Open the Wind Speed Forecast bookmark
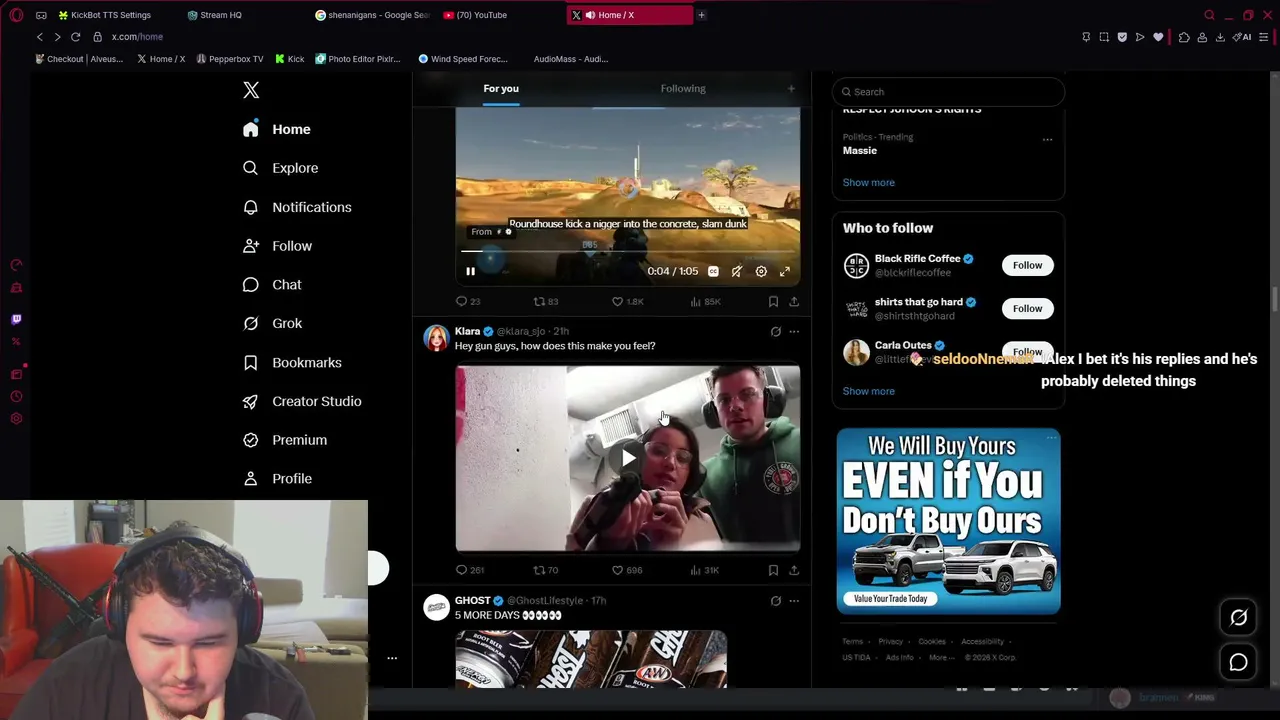 [463, 59]
